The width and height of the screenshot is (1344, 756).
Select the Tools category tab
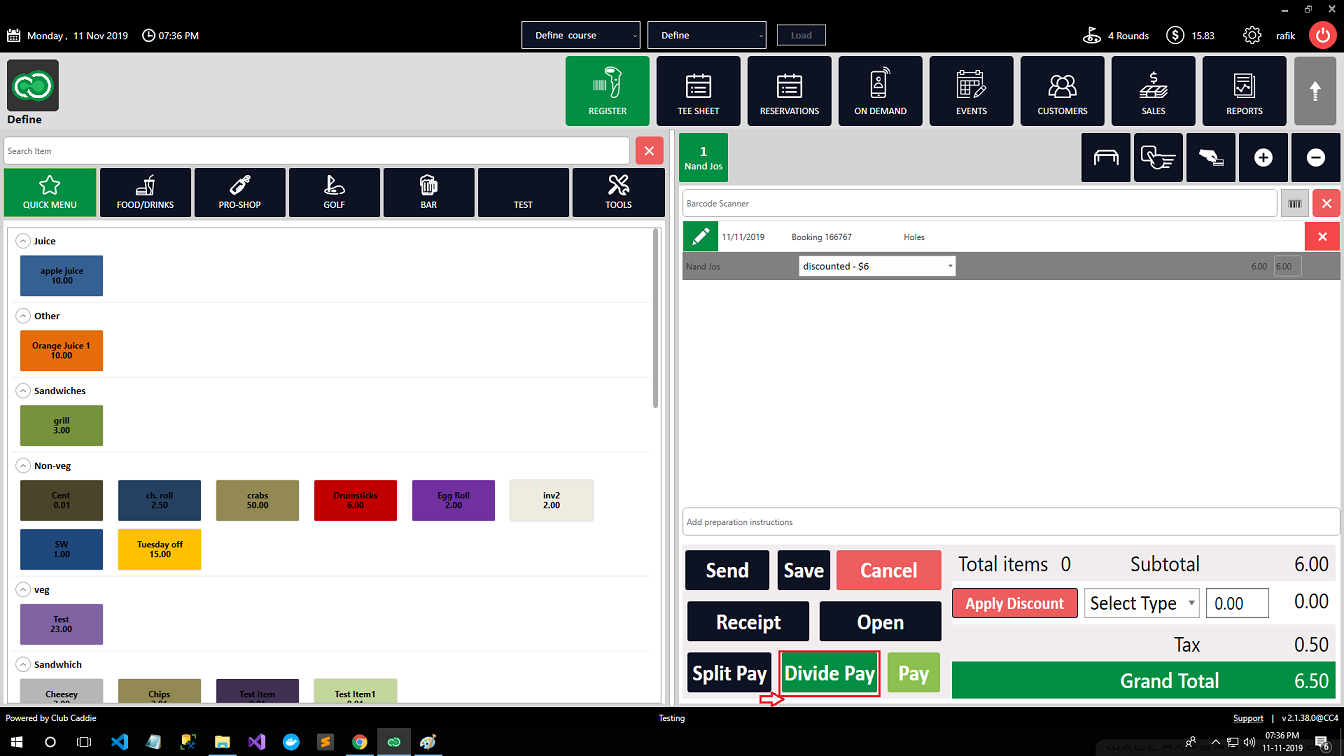(x=618, y=192)
